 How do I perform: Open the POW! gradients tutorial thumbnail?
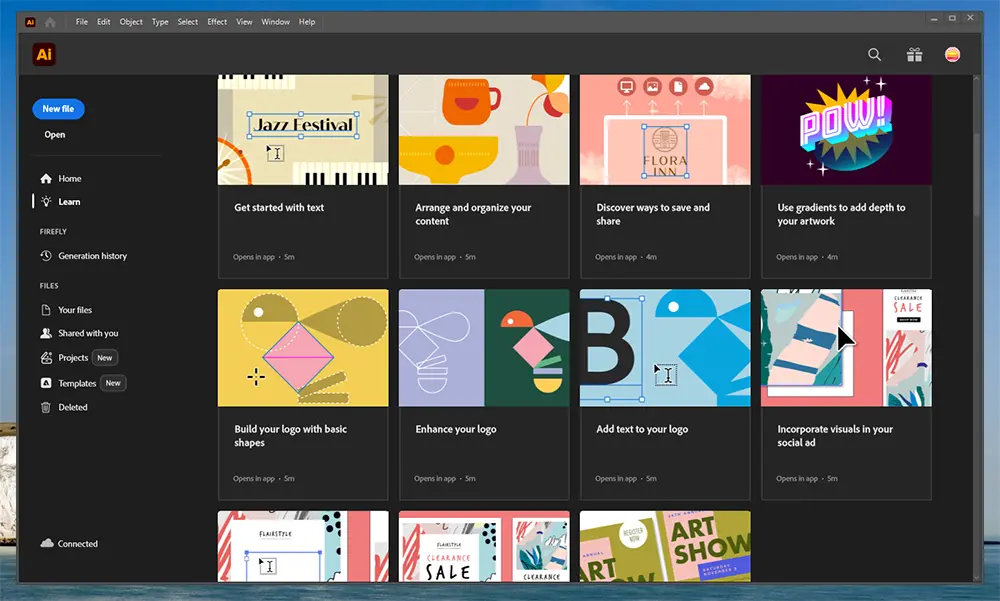[x=846, y=130]
